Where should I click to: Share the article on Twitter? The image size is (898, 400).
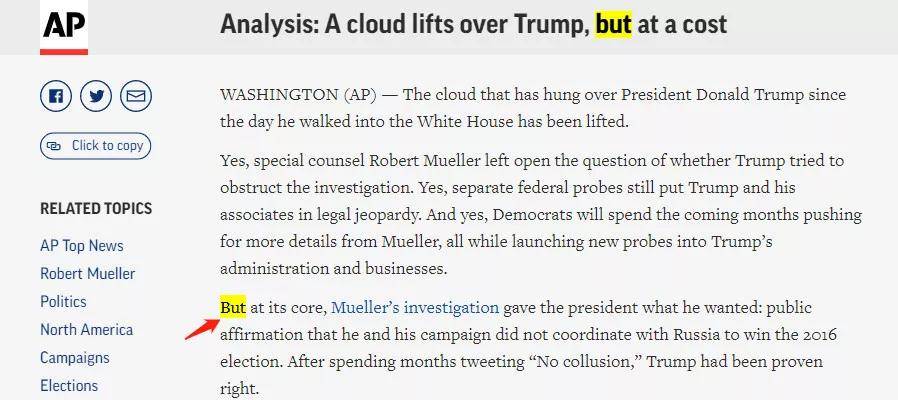tap(96, 96)
